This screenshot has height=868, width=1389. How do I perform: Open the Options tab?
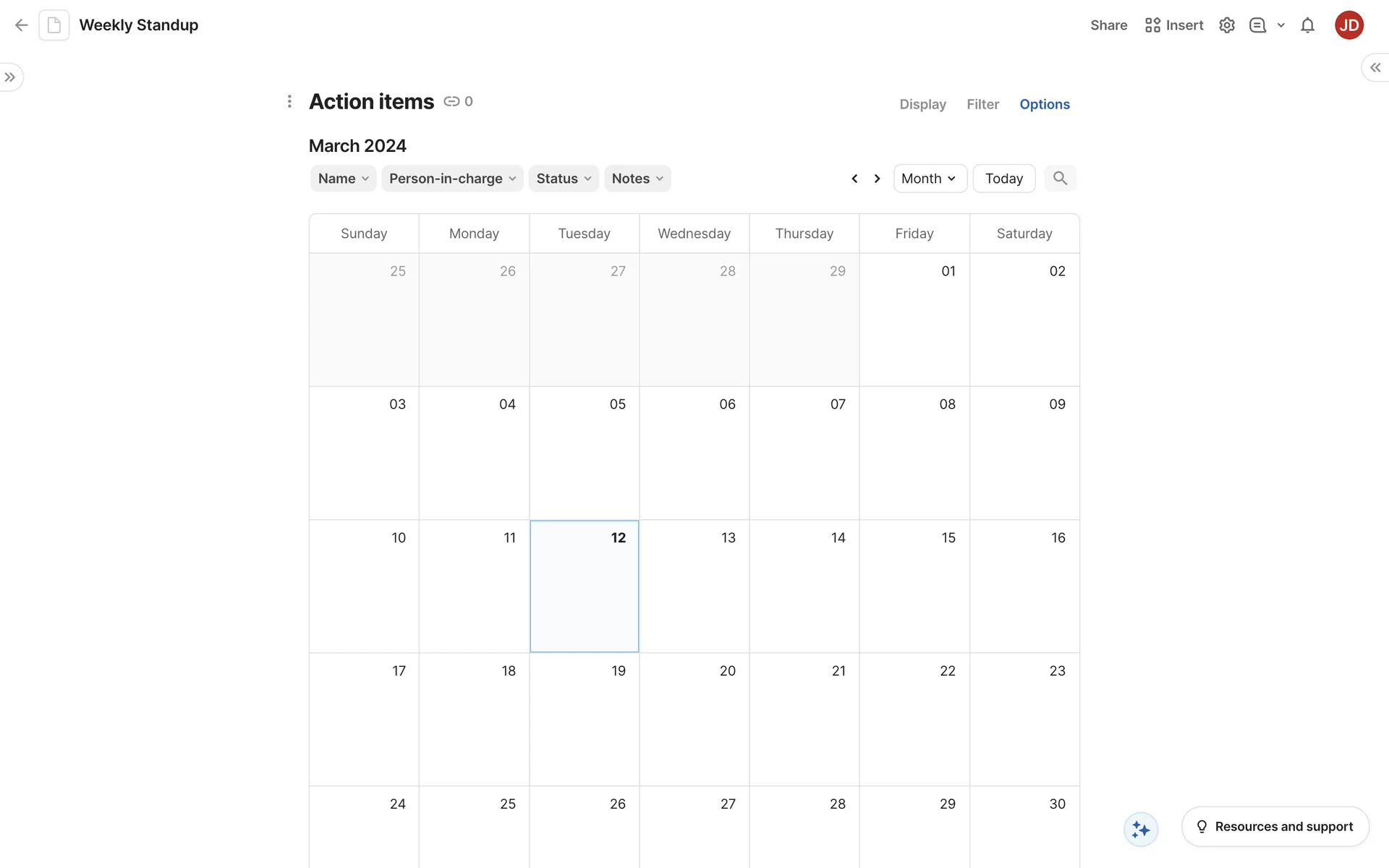[x=1044, y=104]
